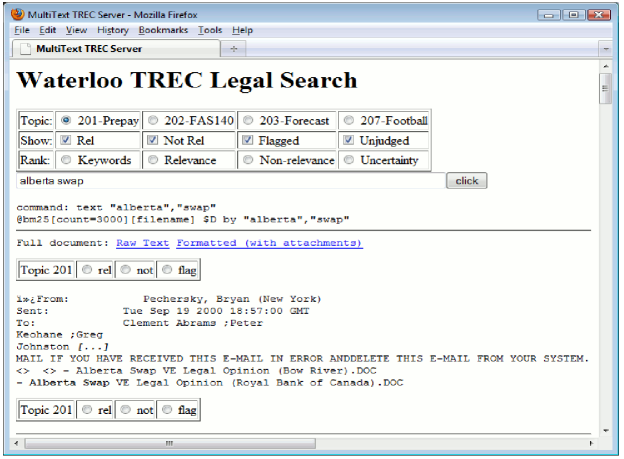Click the page icon on MultiText tab
624x459 pixels.
(x=25, y=49)
